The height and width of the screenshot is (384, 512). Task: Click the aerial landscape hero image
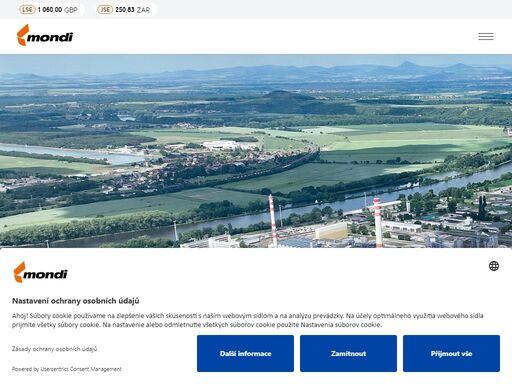[256, 151]
